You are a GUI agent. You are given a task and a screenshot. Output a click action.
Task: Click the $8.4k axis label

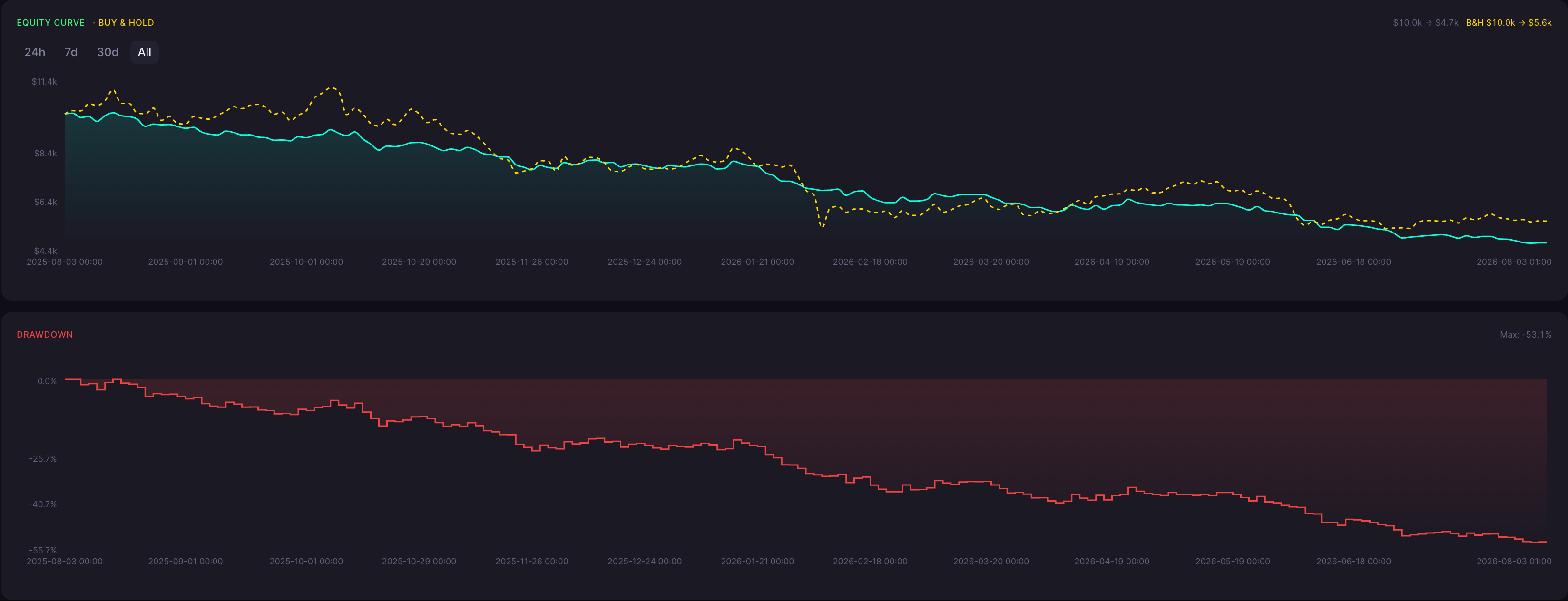46,153
